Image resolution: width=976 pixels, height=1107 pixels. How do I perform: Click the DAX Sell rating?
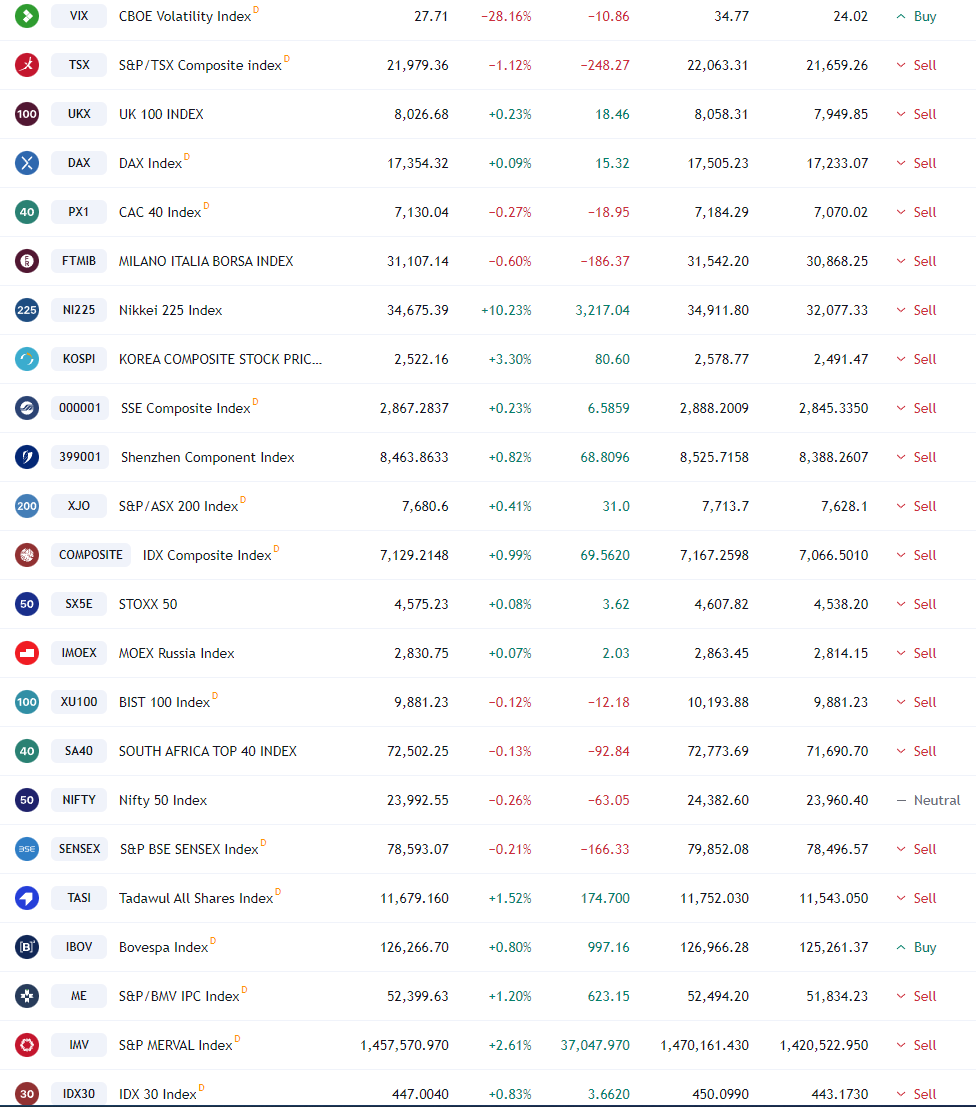pyautogui.click(x=916, y=163)
